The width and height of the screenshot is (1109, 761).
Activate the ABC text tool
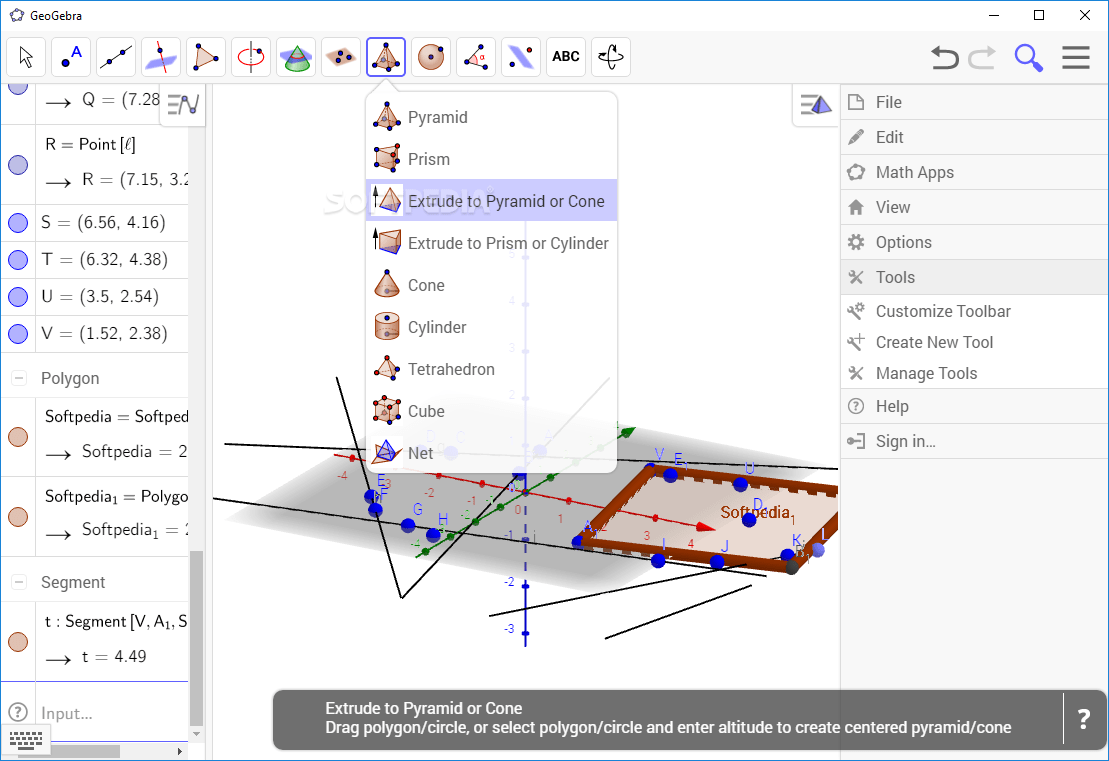coord(565,57)
